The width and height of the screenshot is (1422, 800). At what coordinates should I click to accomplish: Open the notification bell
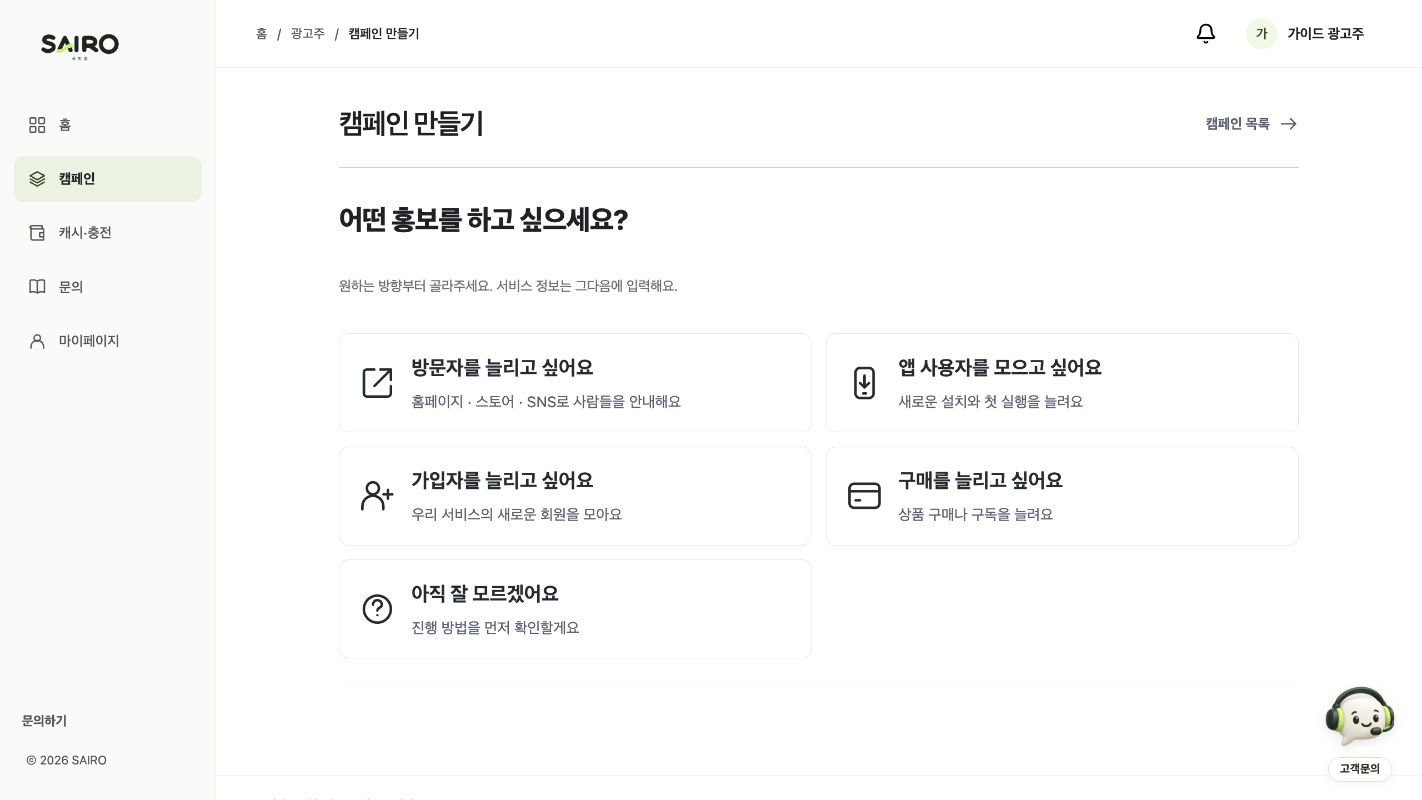point(1206,34)
